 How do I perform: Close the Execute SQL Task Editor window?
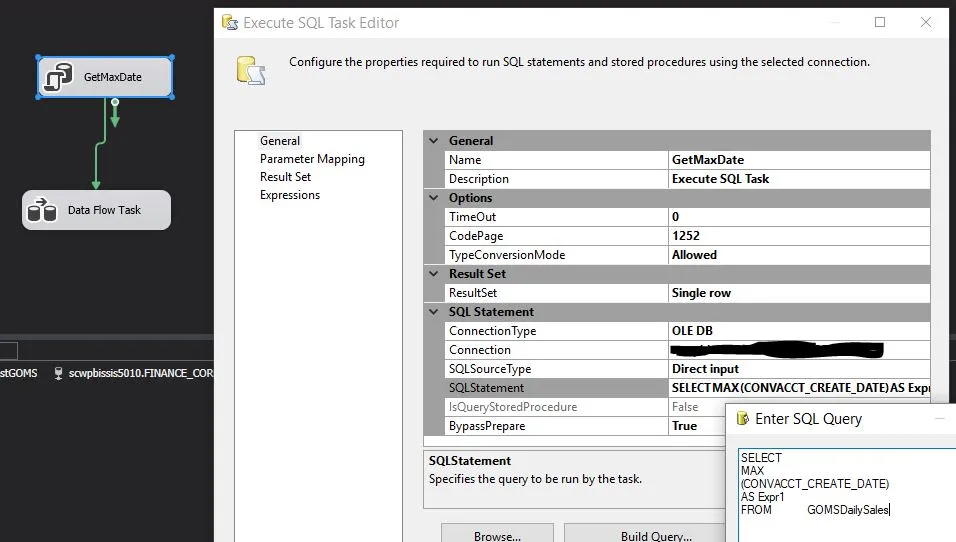pyautogui.click(x=926, y=23)
